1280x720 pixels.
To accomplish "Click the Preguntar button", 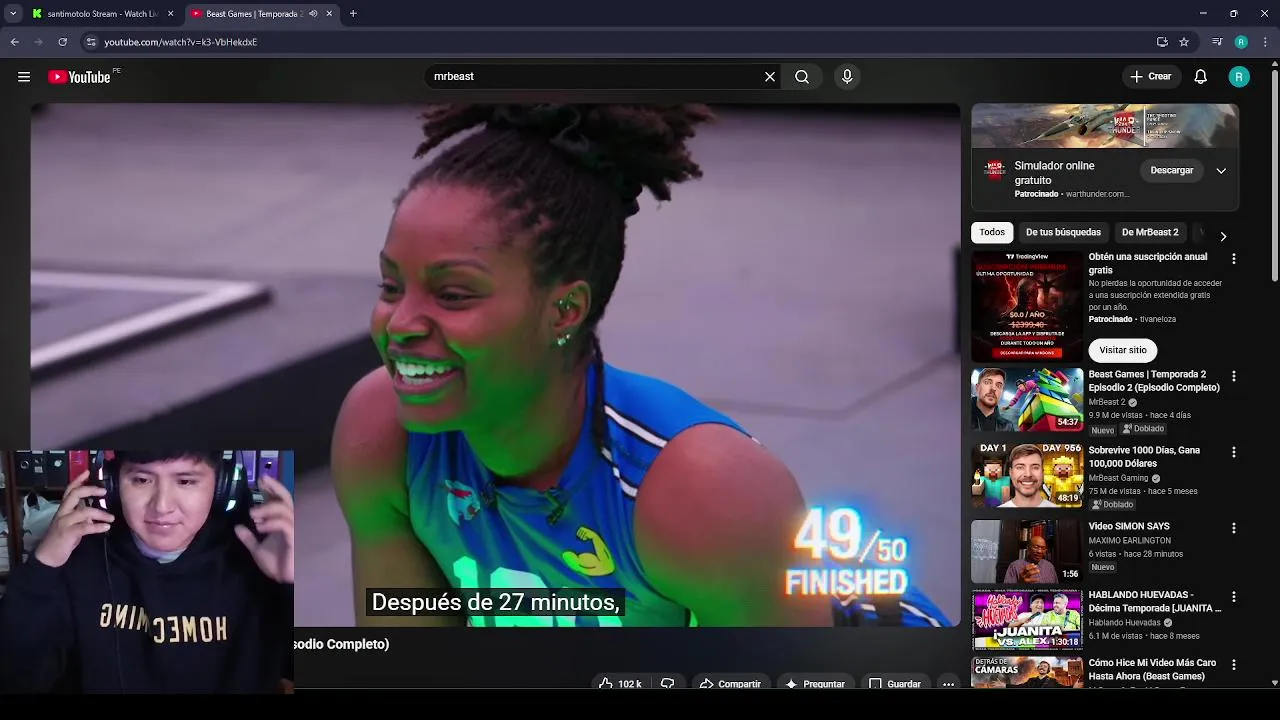I will coord(815,684).
